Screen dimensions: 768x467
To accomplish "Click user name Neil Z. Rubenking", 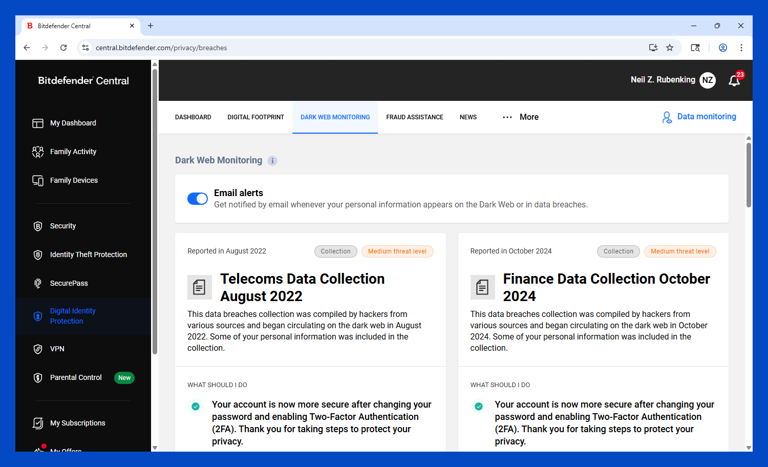I will [x=662, y=80].
